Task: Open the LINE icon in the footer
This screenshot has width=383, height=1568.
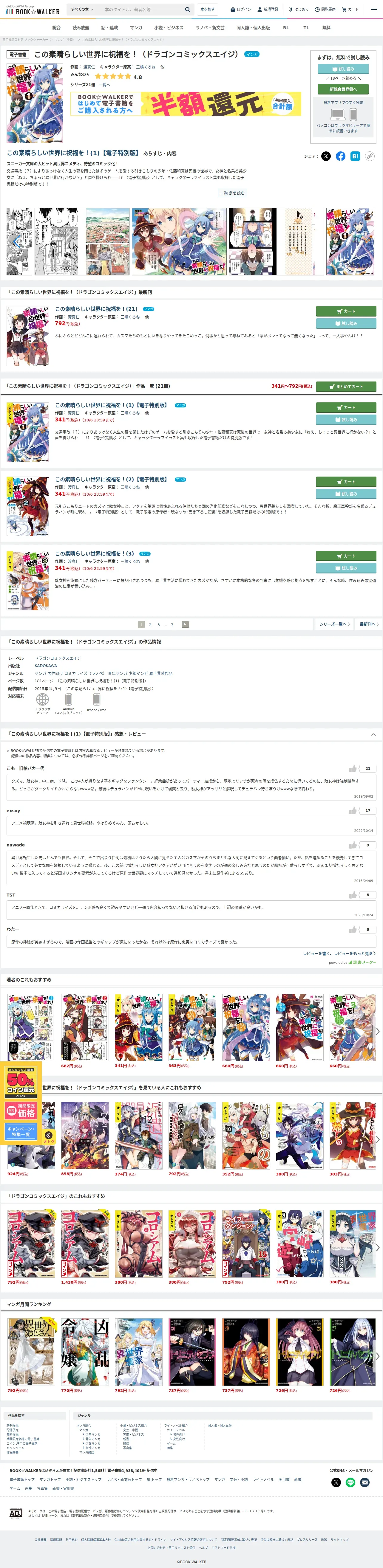Action: coord(350,1482)
